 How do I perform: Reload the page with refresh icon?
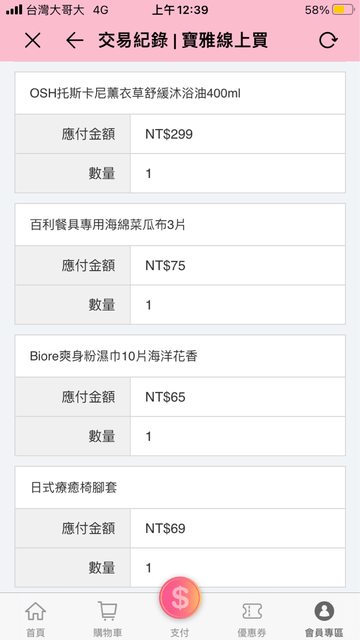click(x=328, y=40)
